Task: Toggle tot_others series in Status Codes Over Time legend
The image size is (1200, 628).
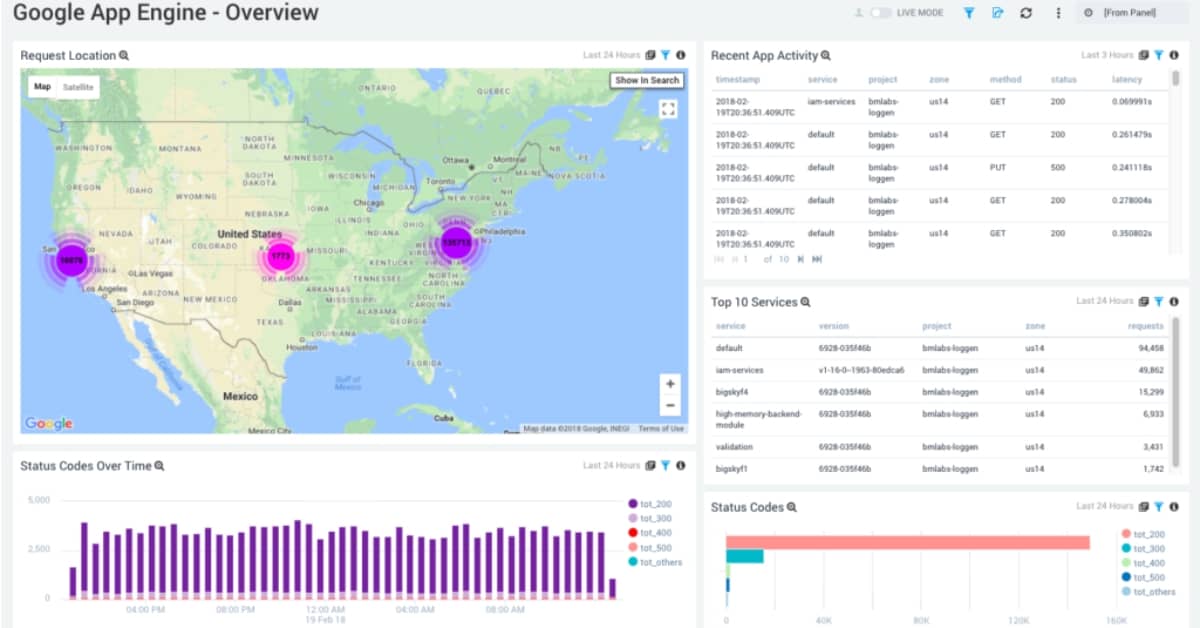Action: click(x=655, y=562)
